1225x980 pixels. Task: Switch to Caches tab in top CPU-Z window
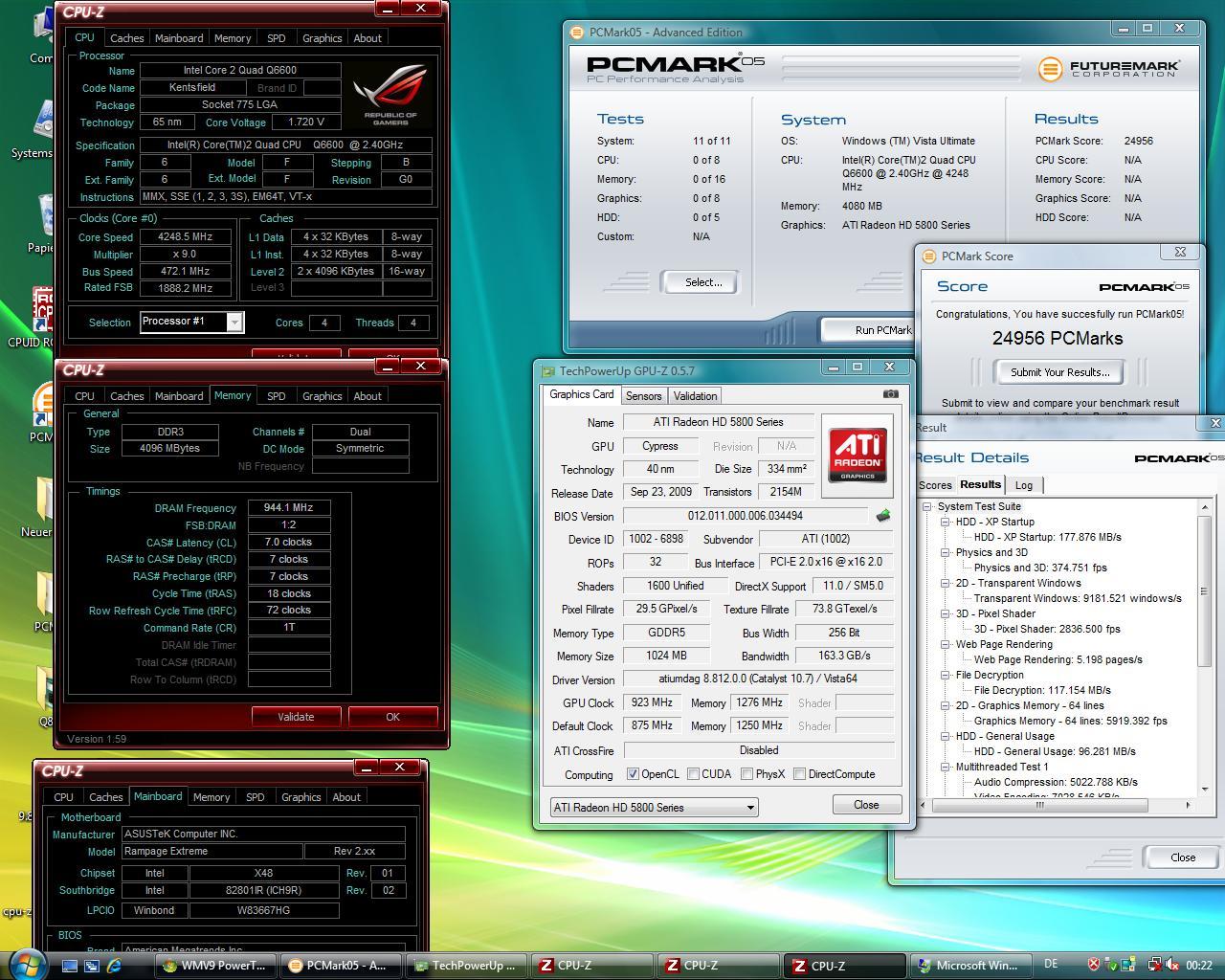pyautogui.click(x=126, y=38)
